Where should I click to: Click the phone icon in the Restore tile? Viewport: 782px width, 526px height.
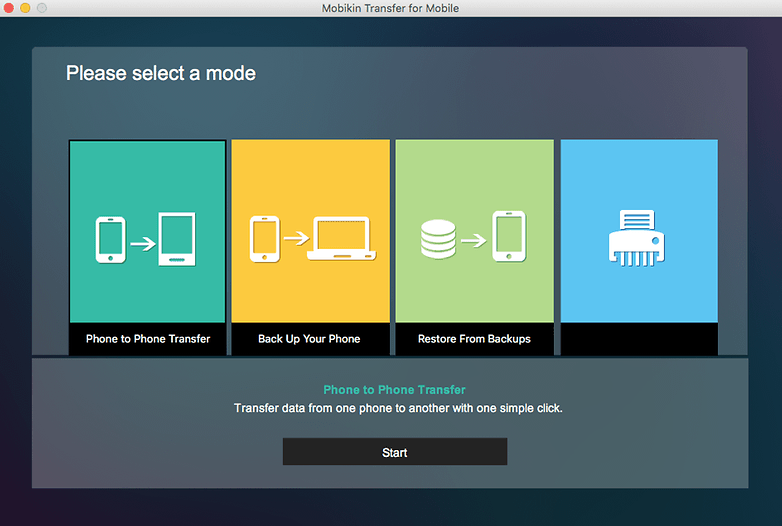[x=509, y=238]
